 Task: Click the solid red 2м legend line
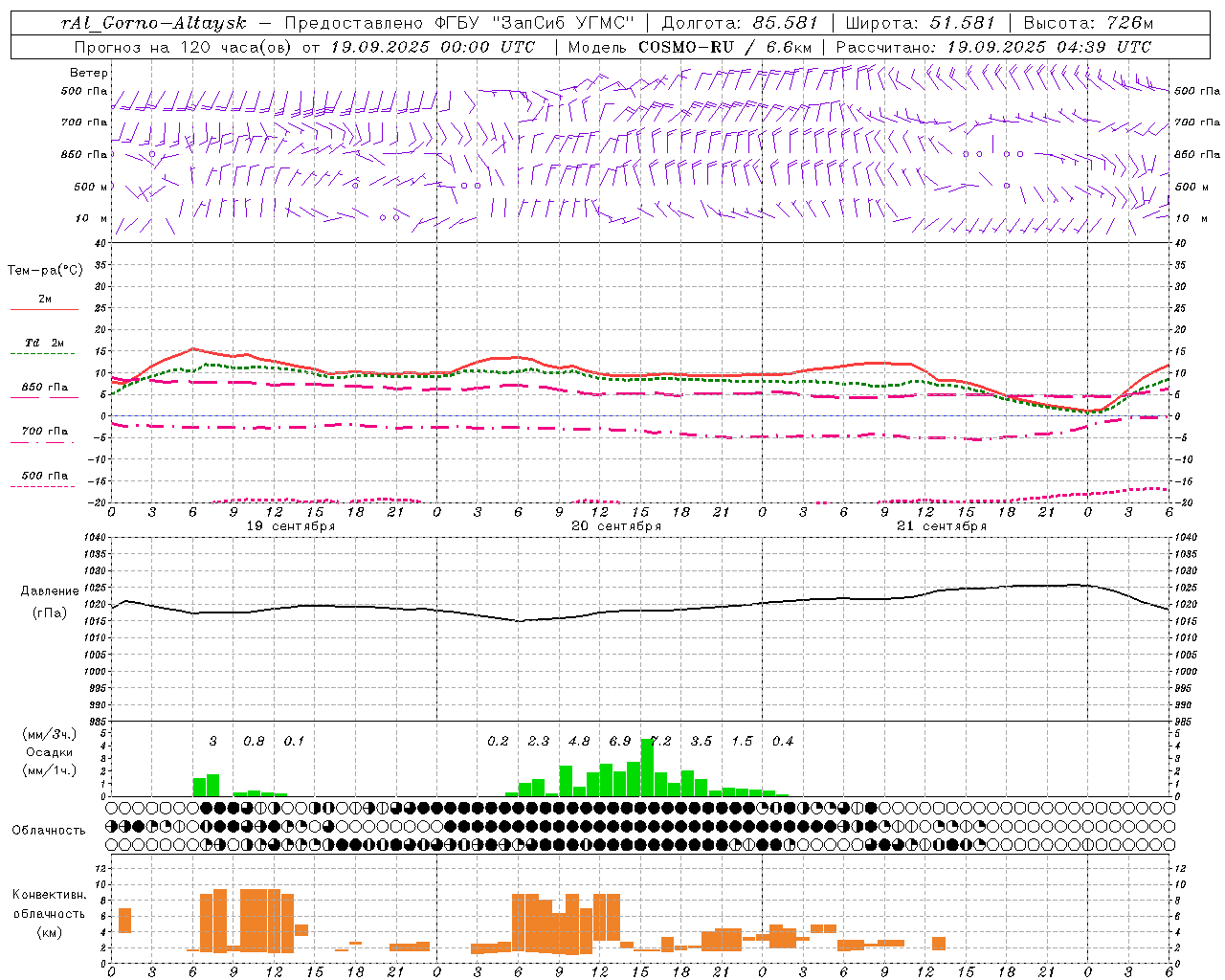click(x=44, y=309)
